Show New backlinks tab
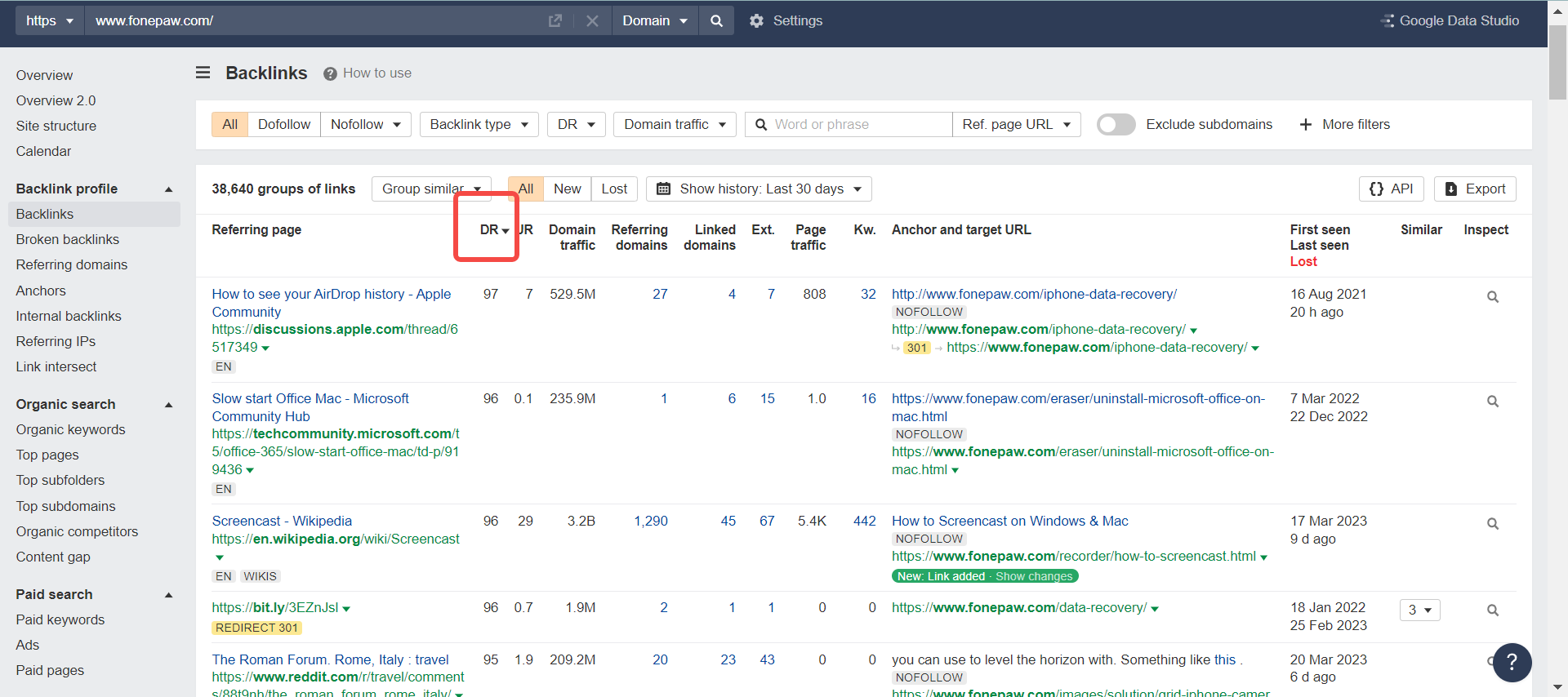This screenshot has height=697, width=1568. 567,189
